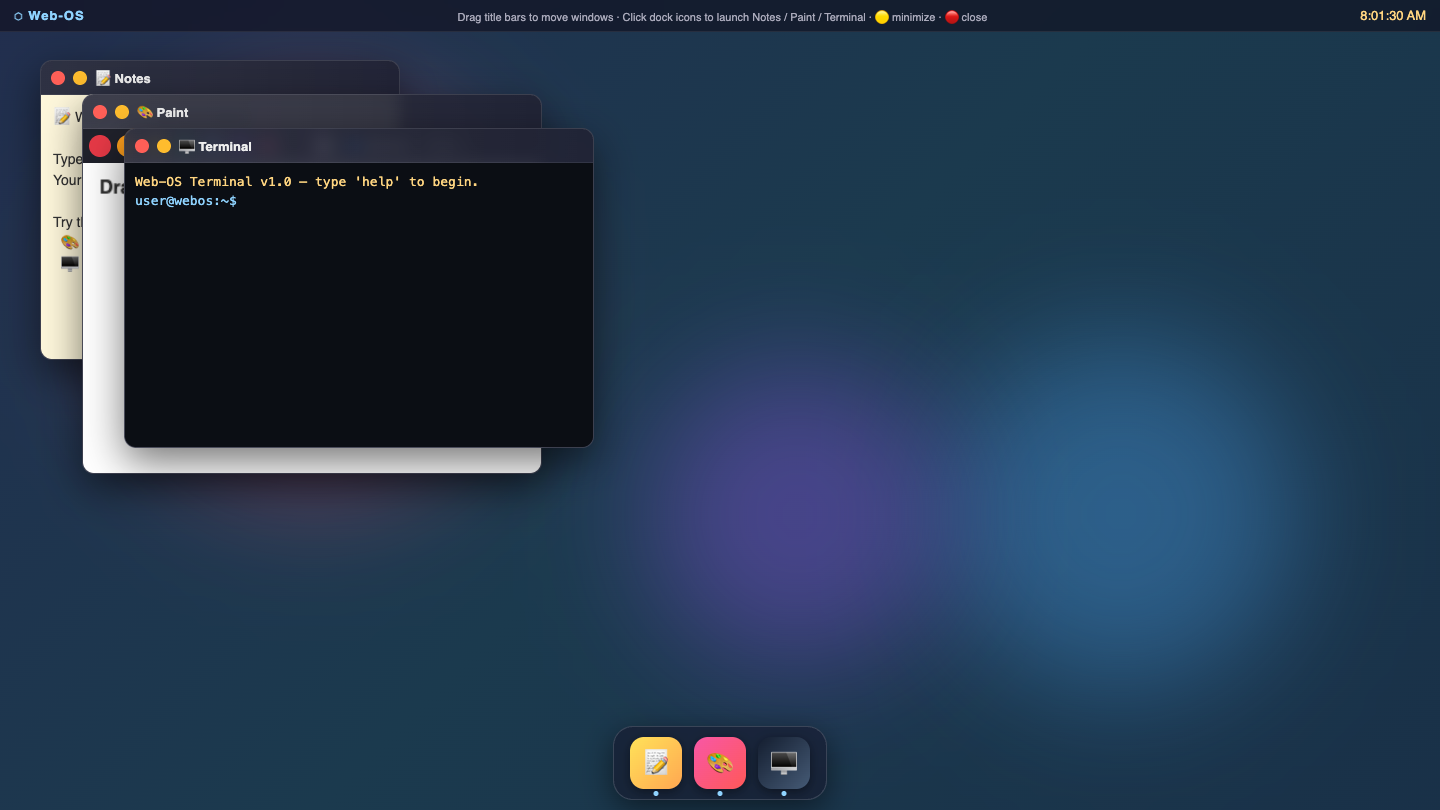
Task: Click the clock in the top bar
Action: point(1393,16)
